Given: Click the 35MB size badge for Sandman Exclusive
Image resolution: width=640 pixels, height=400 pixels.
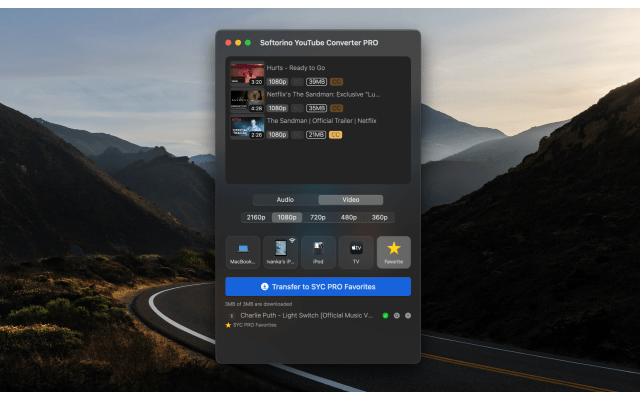Looking at the screenshot, I should (316, 108).
